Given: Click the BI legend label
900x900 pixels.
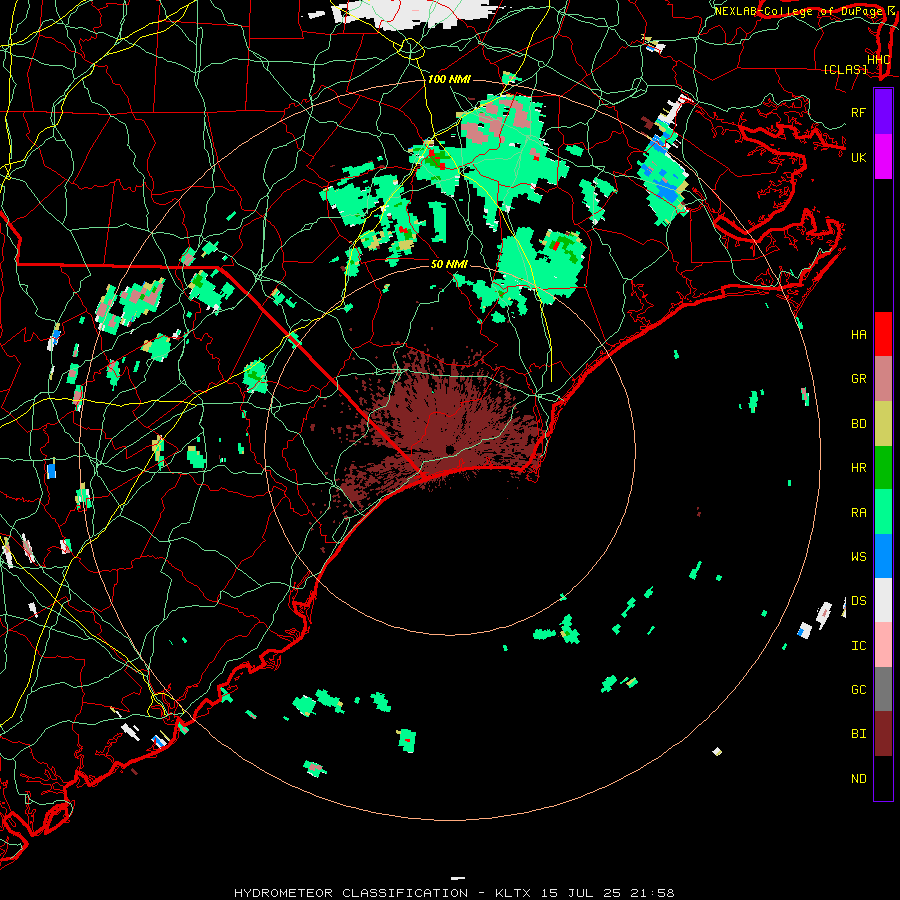Looking at the screenshot, I should tap(858, 734).
